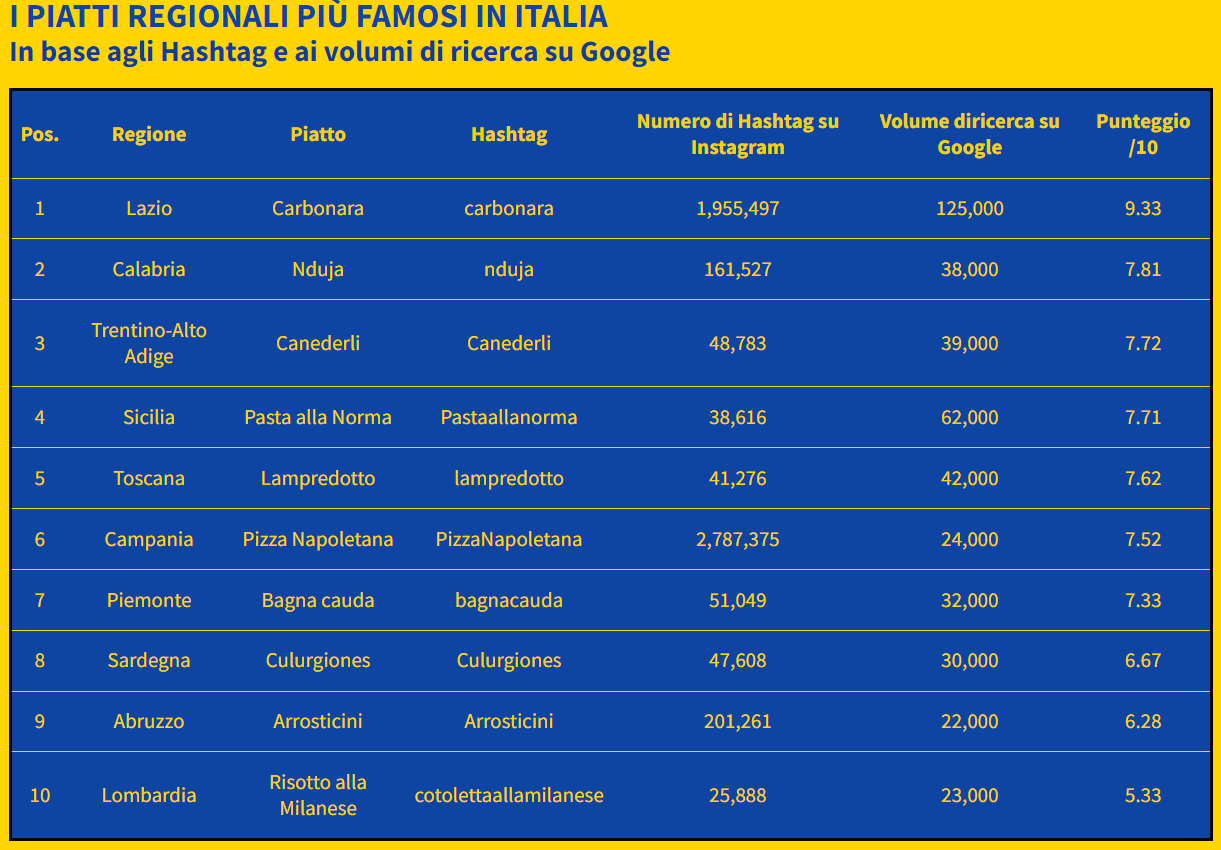Select the 'Hashtag' column header
The width and height of the screenshot is (1221, 850).
click(x=509, y=134)
